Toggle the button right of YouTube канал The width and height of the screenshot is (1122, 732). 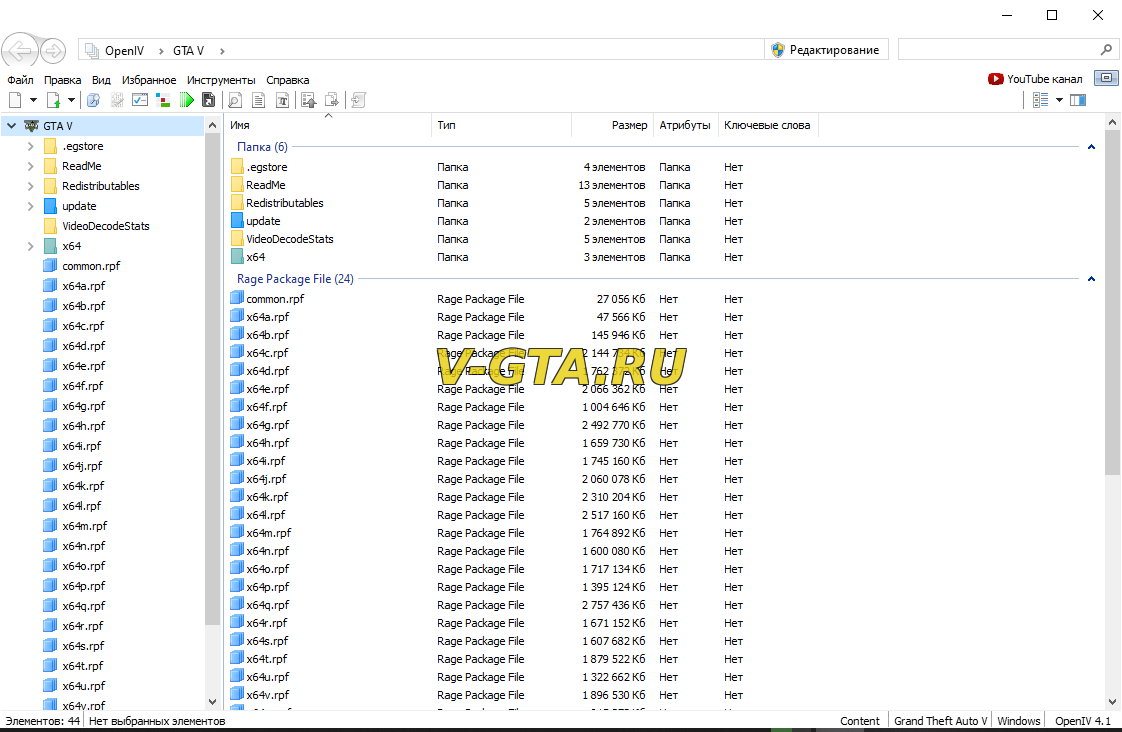point(1105,78)
